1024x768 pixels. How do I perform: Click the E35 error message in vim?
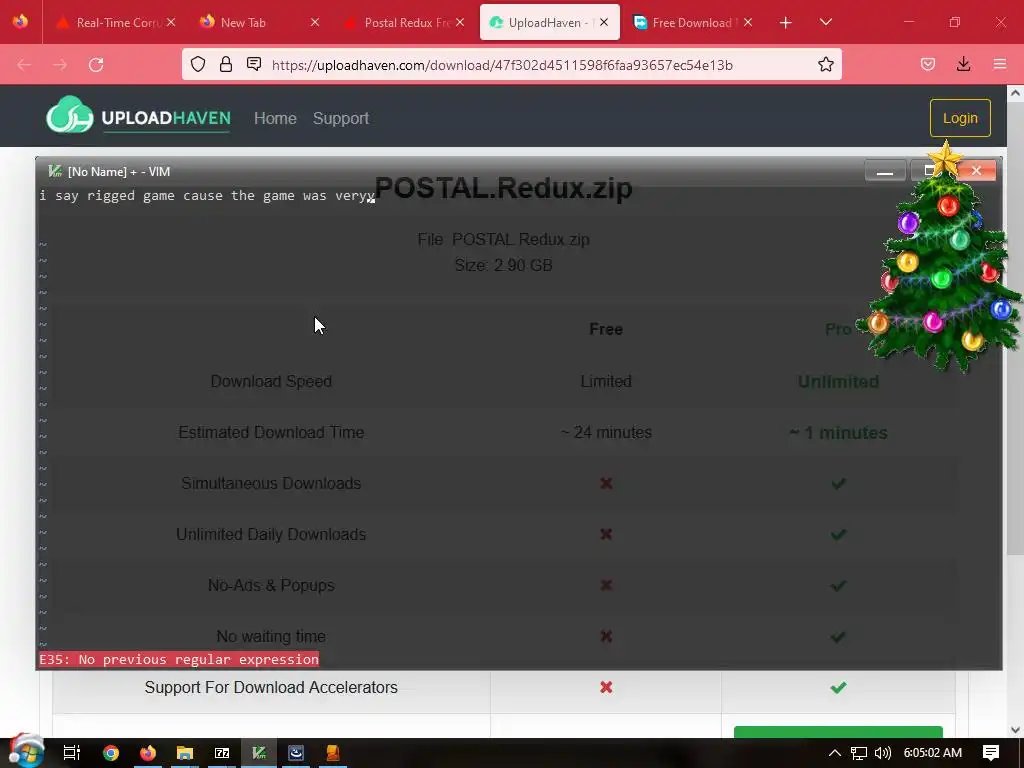[179, 659]
